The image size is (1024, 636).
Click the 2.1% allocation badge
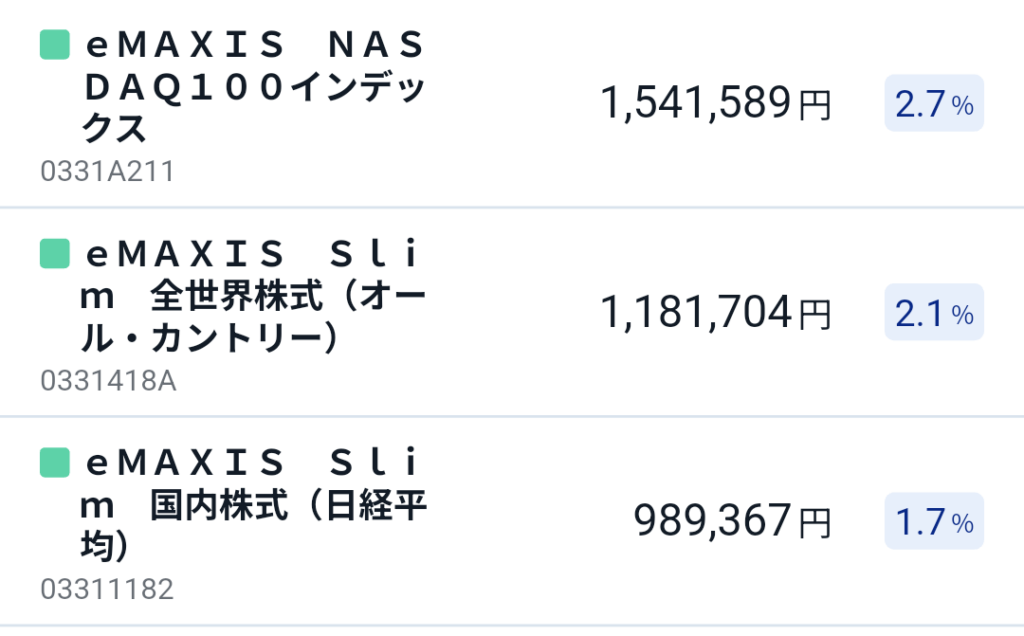934,313
